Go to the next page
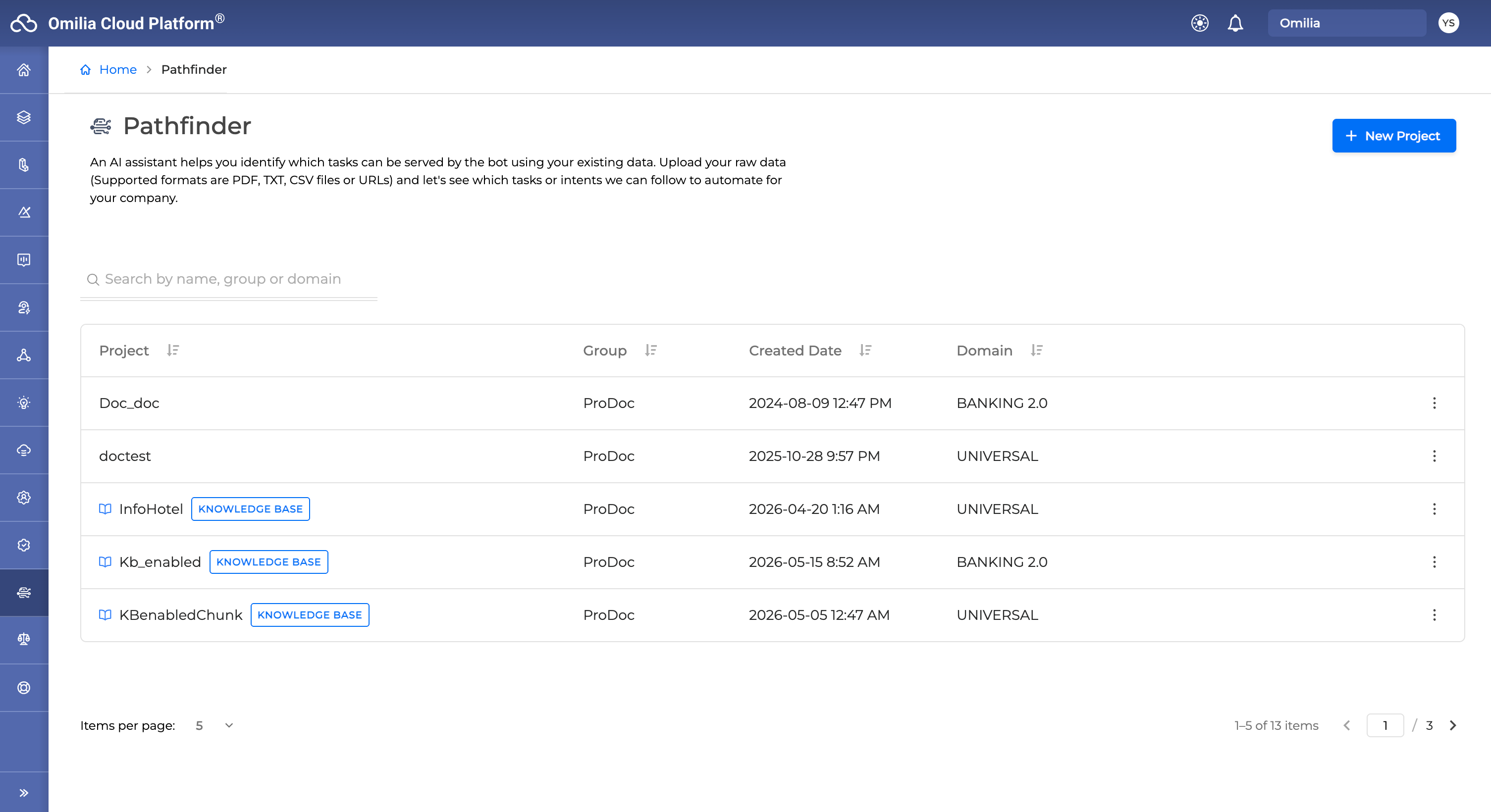The image size is (1491, 812). click(x=1453, y=726)
